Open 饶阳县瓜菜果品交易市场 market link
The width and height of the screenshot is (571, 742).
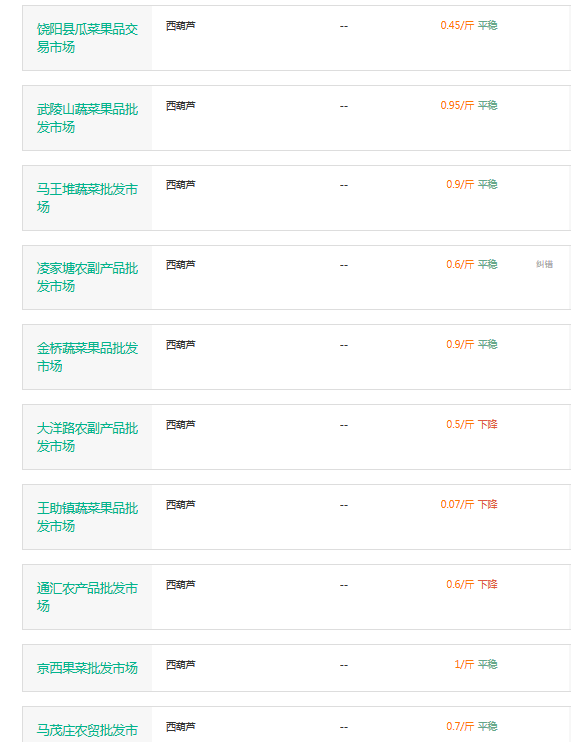click(x=88, y=38)
